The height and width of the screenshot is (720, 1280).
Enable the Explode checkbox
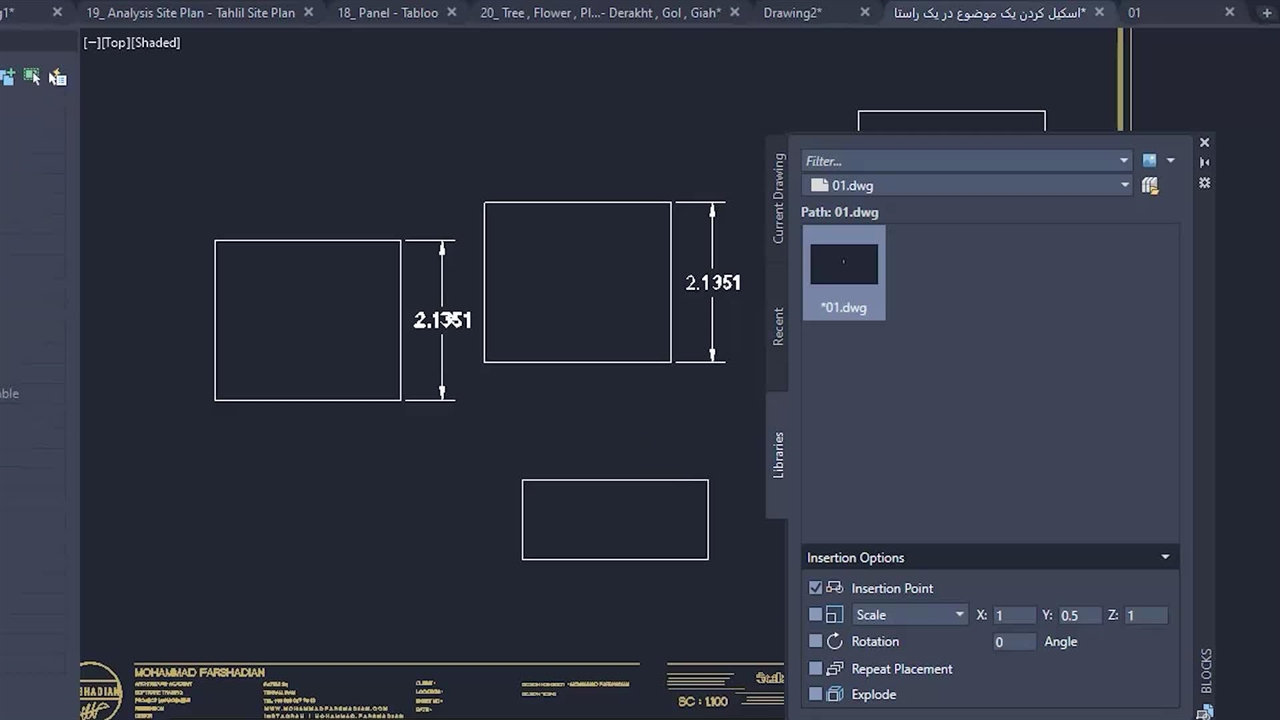(x=815, y=694)
